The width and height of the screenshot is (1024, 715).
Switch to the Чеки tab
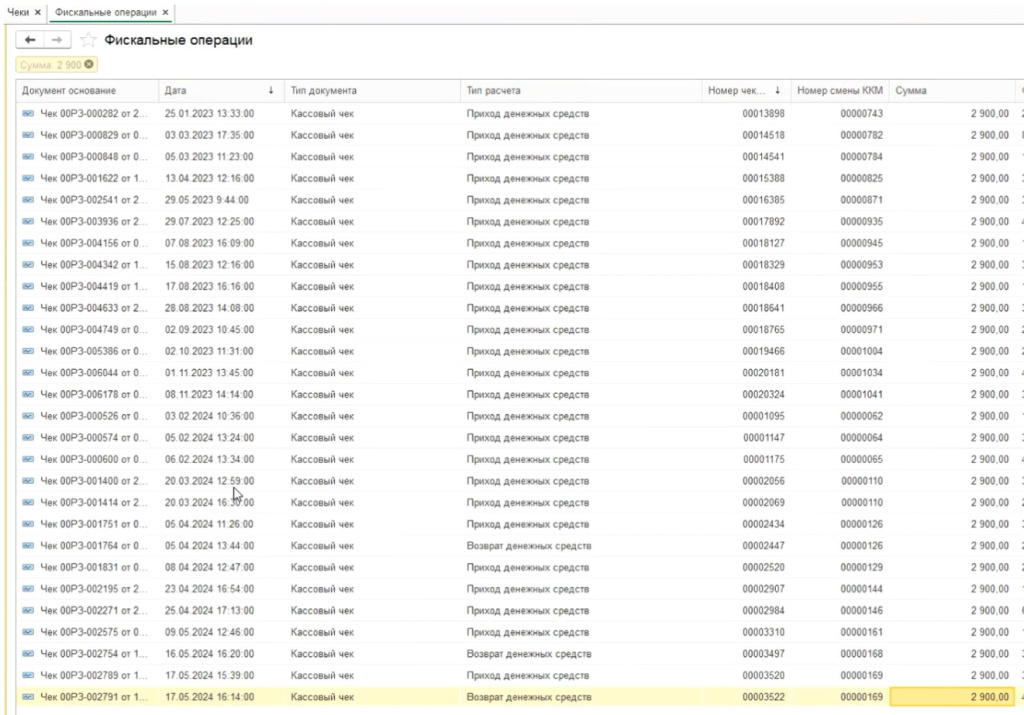click(x=18, y=12)
